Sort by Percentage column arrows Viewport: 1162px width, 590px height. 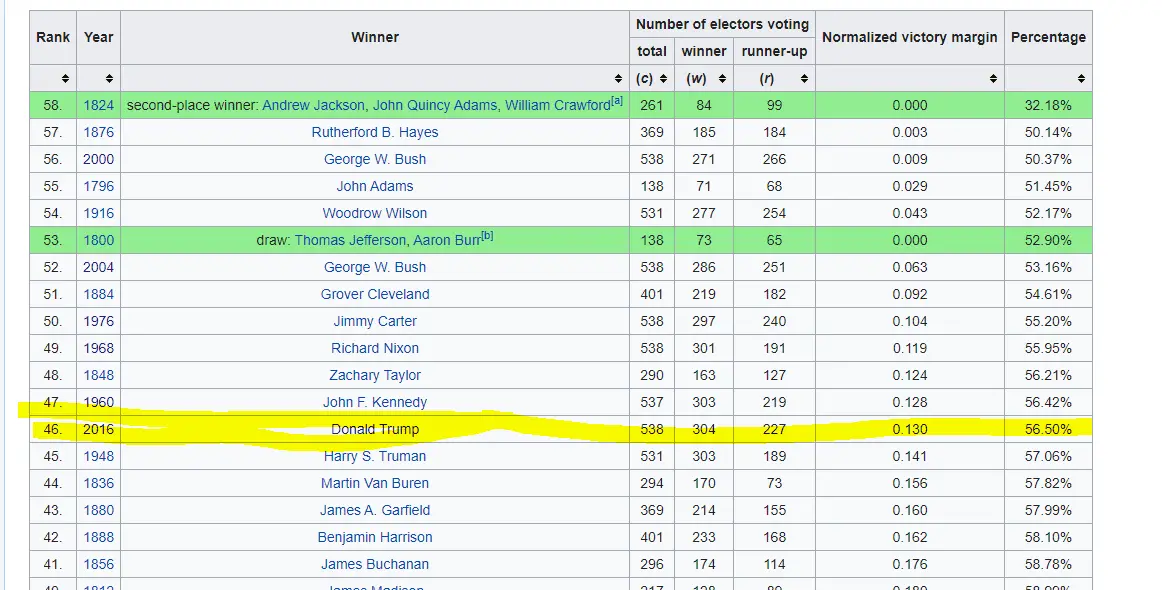pos(1081,78)
